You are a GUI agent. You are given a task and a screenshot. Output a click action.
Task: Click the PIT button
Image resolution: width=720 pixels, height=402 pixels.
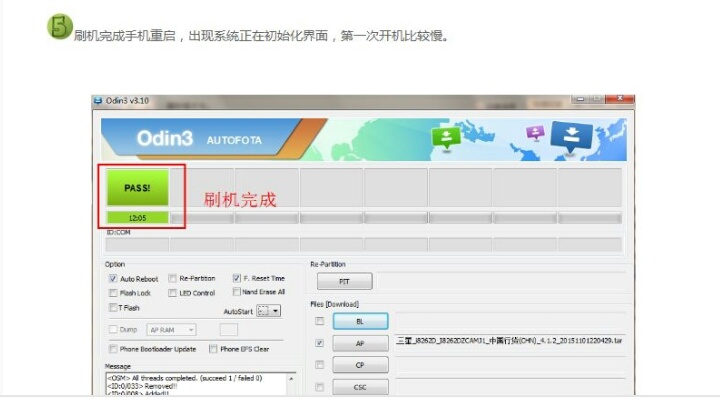tap(344, 281)
